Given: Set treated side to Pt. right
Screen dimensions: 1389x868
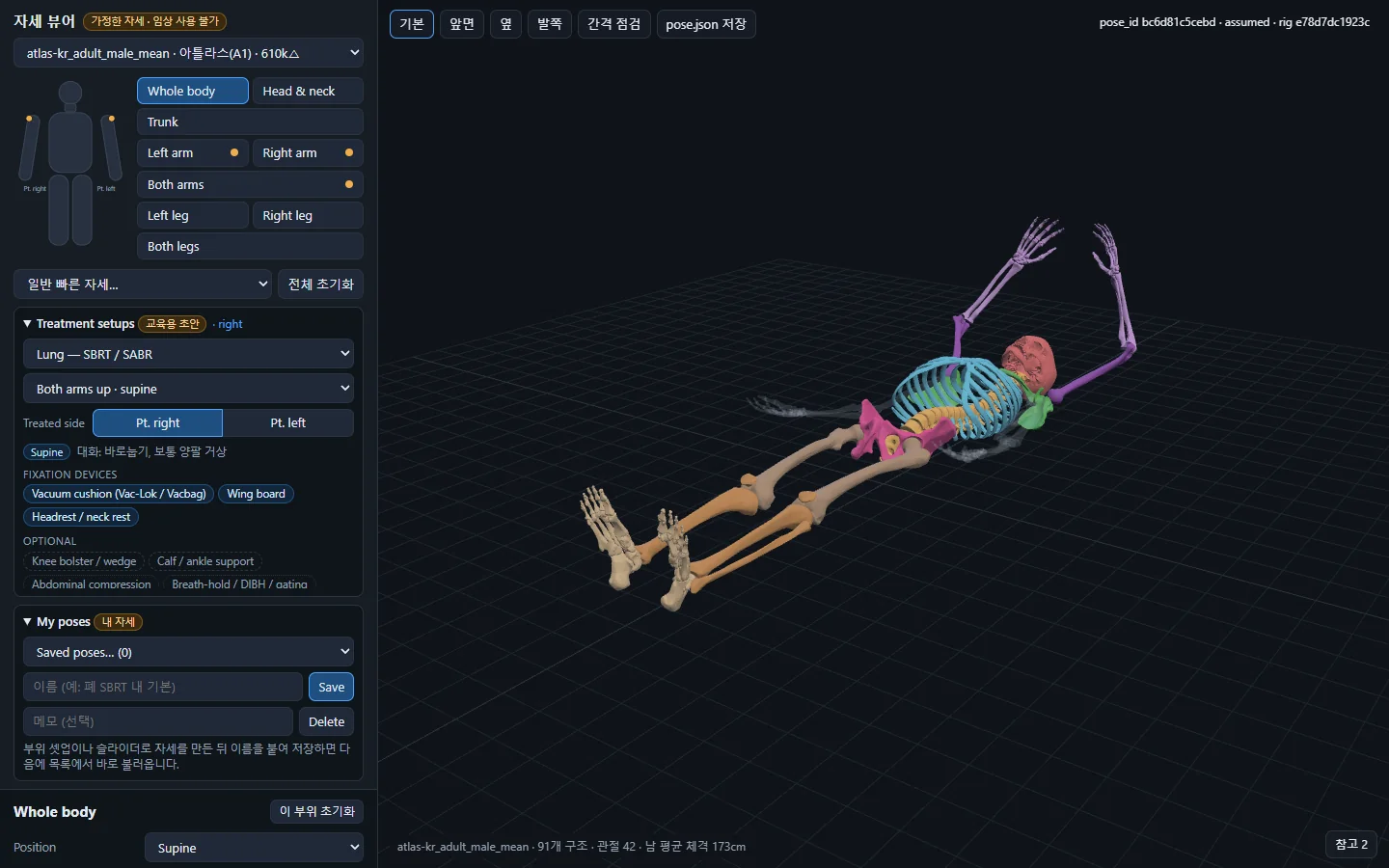Looking at the screenshot, I should point(158,422).
